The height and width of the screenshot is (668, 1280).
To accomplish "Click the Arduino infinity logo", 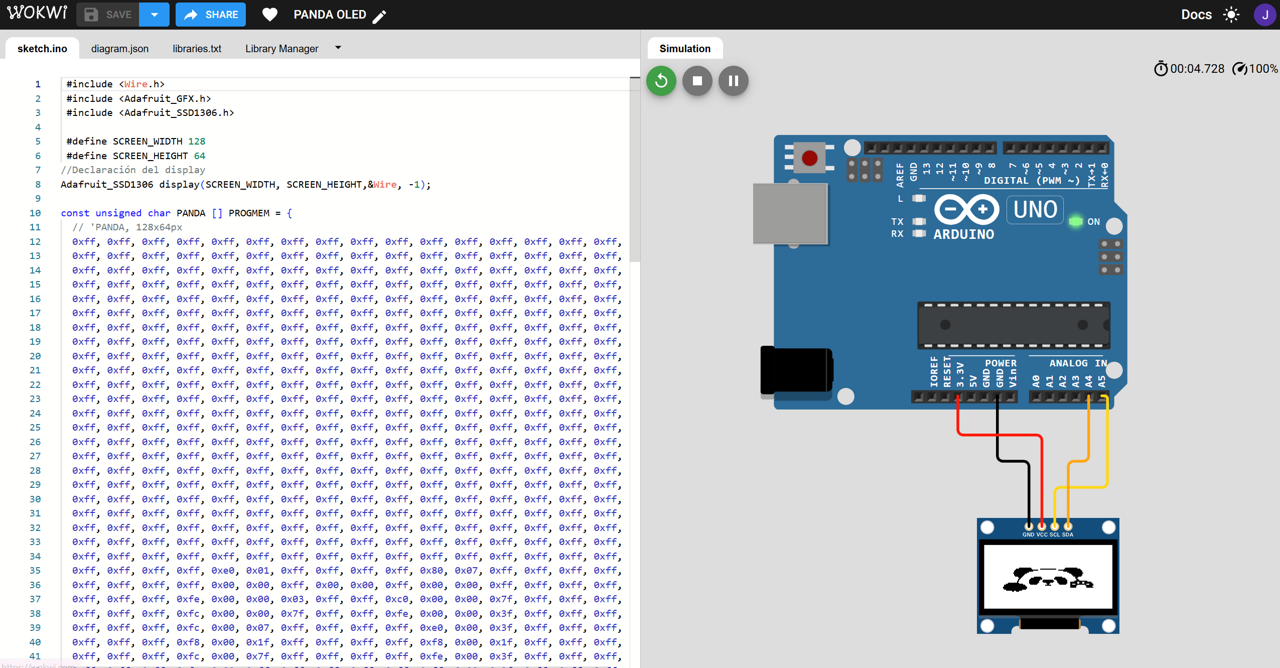I will 966,210.
